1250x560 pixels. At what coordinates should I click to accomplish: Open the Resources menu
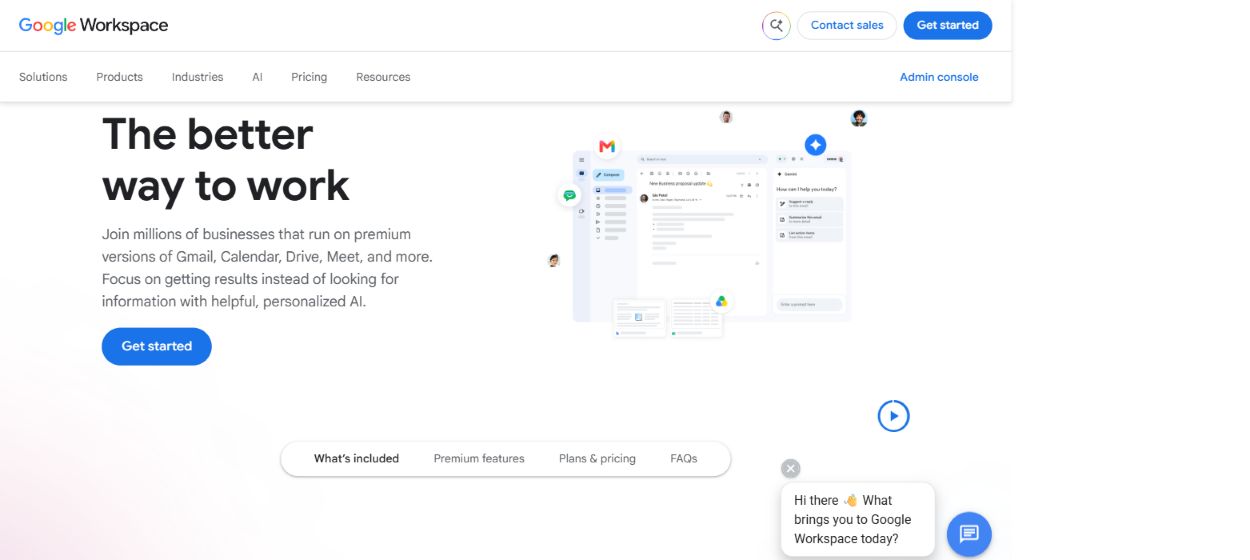click(383, 77)
